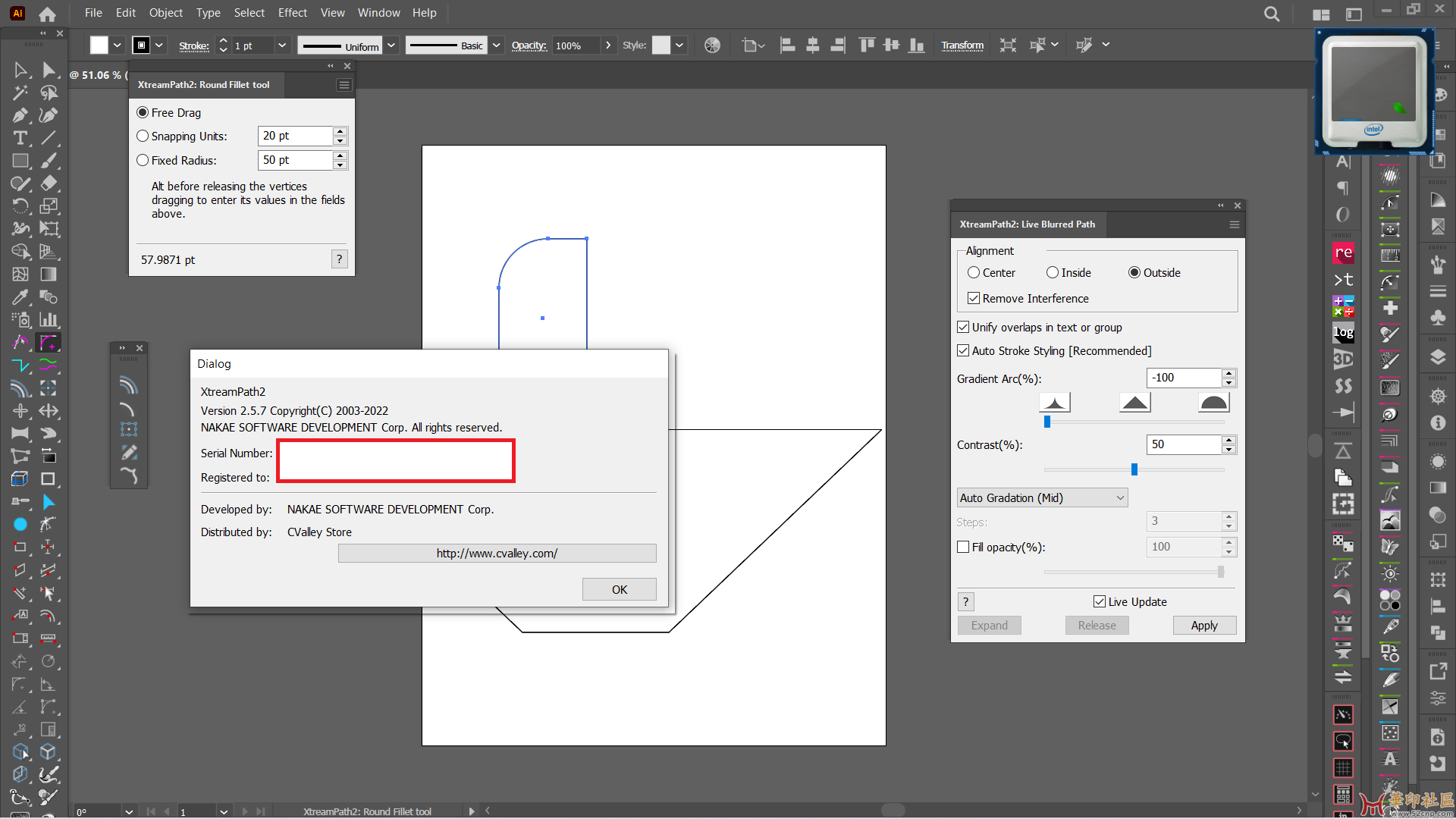Enable the Fill opacity checkbox
The image size is (1456, 819).
click(963, 547)
